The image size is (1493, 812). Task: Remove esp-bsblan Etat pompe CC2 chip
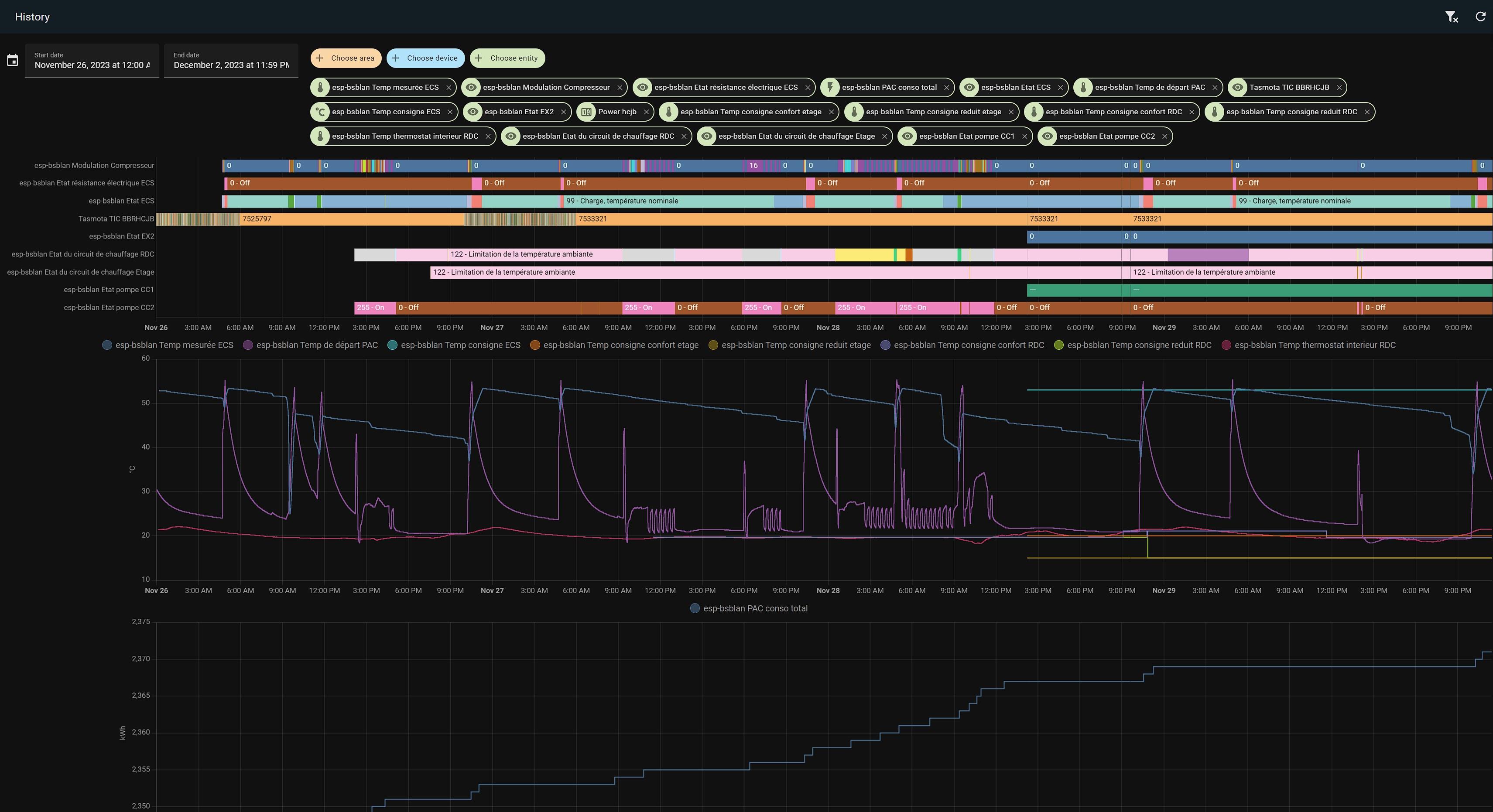[x=1165, y=136]
